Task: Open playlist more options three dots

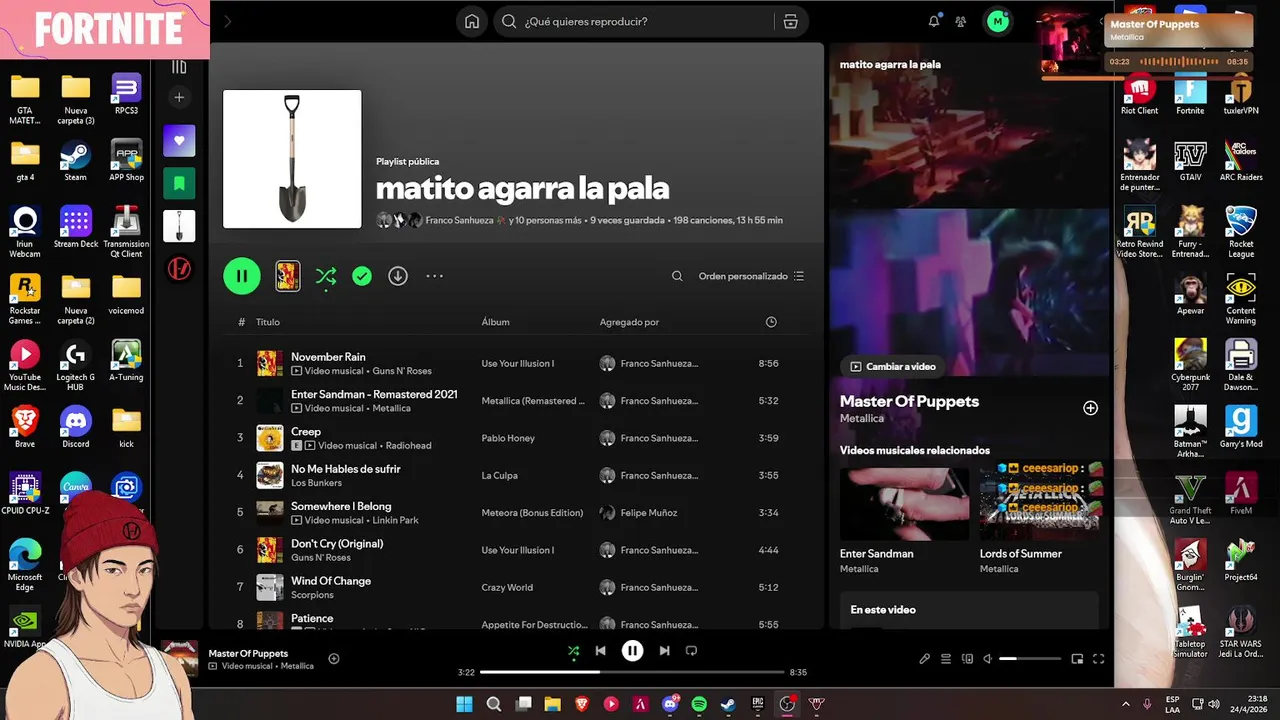Action: pos(434,276)
